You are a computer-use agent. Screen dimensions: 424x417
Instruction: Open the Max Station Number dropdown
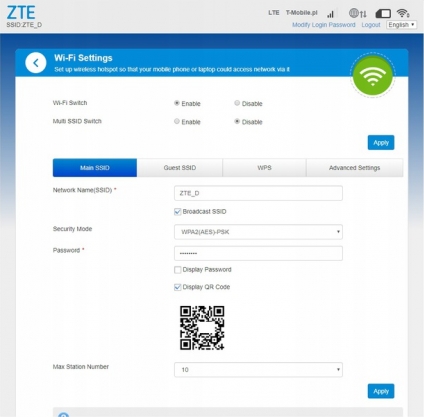click(x=258, y=370)
